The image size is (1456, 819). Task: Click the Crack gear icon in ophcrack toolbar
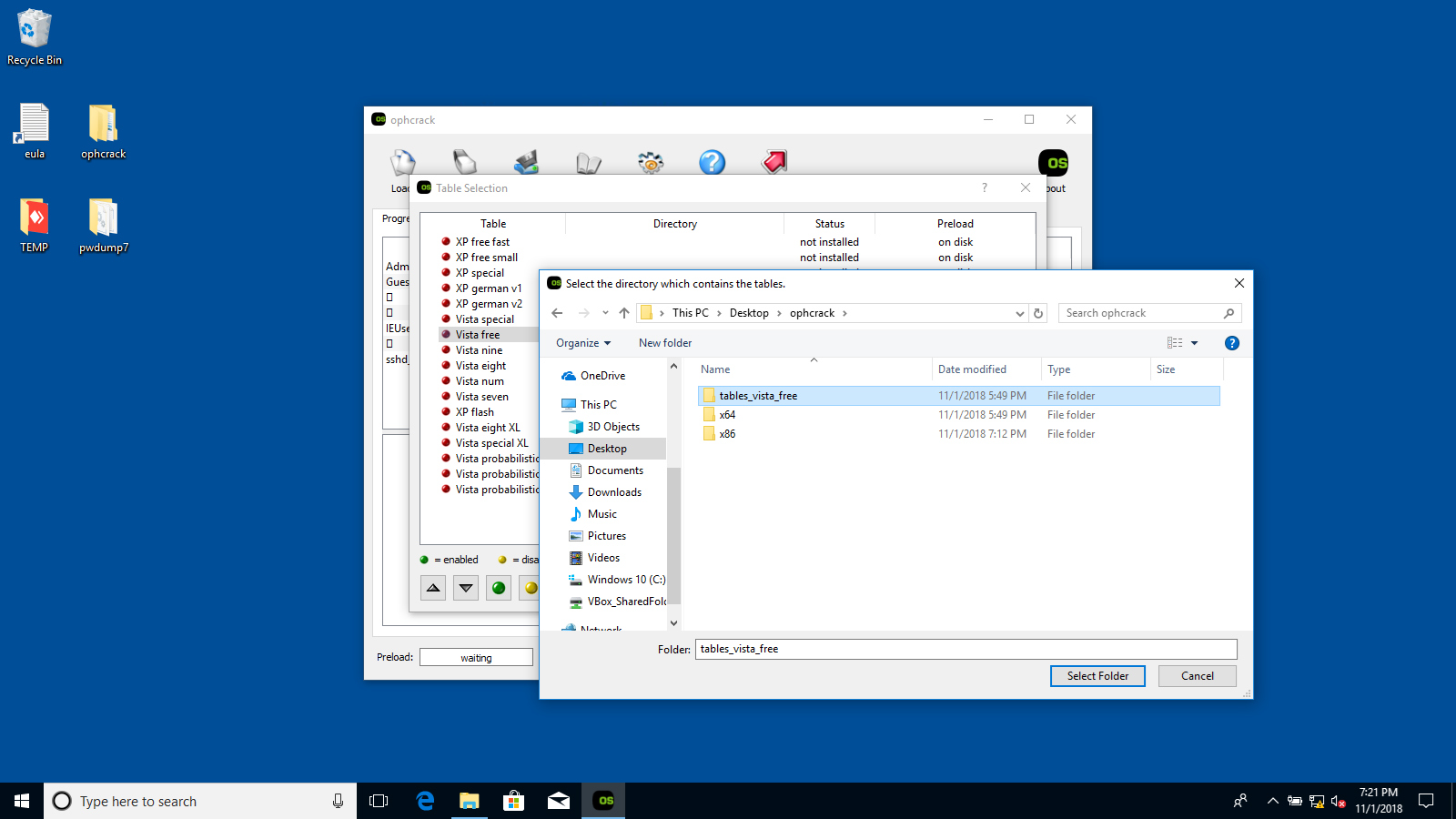coord(651,162)
